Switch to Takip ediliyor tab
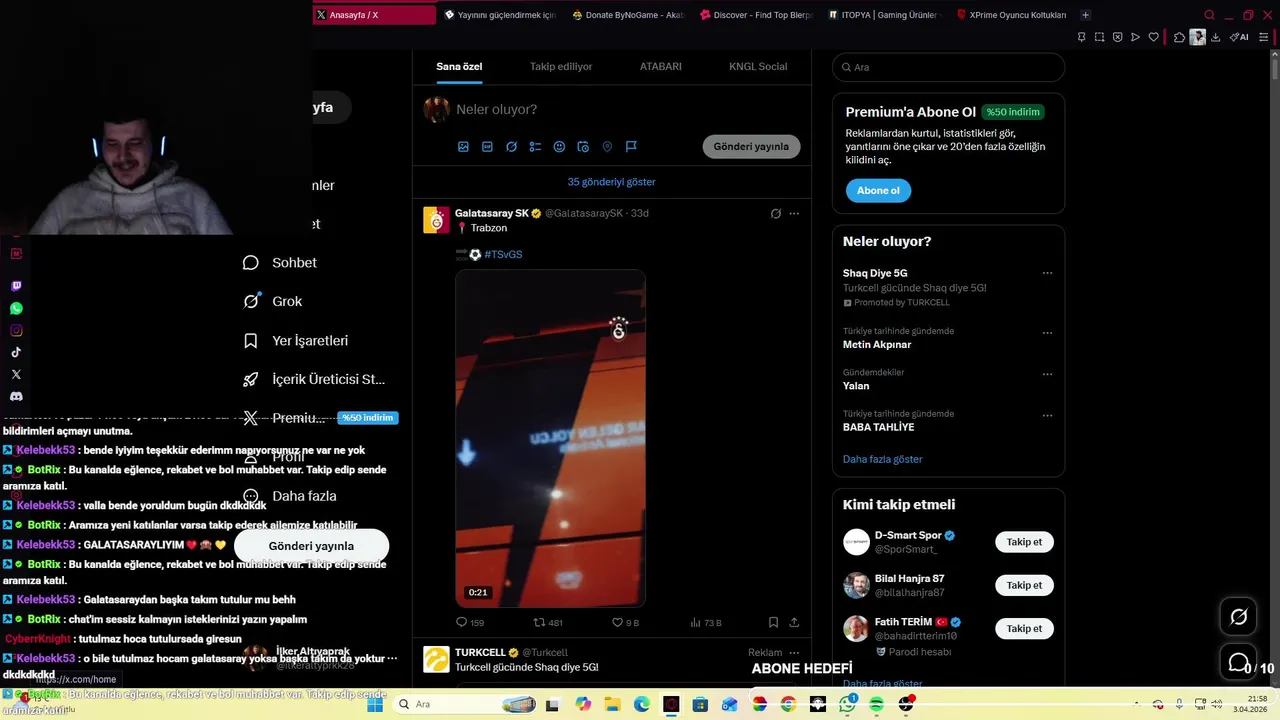This screenshot has width=1280, height=720. 561,66
